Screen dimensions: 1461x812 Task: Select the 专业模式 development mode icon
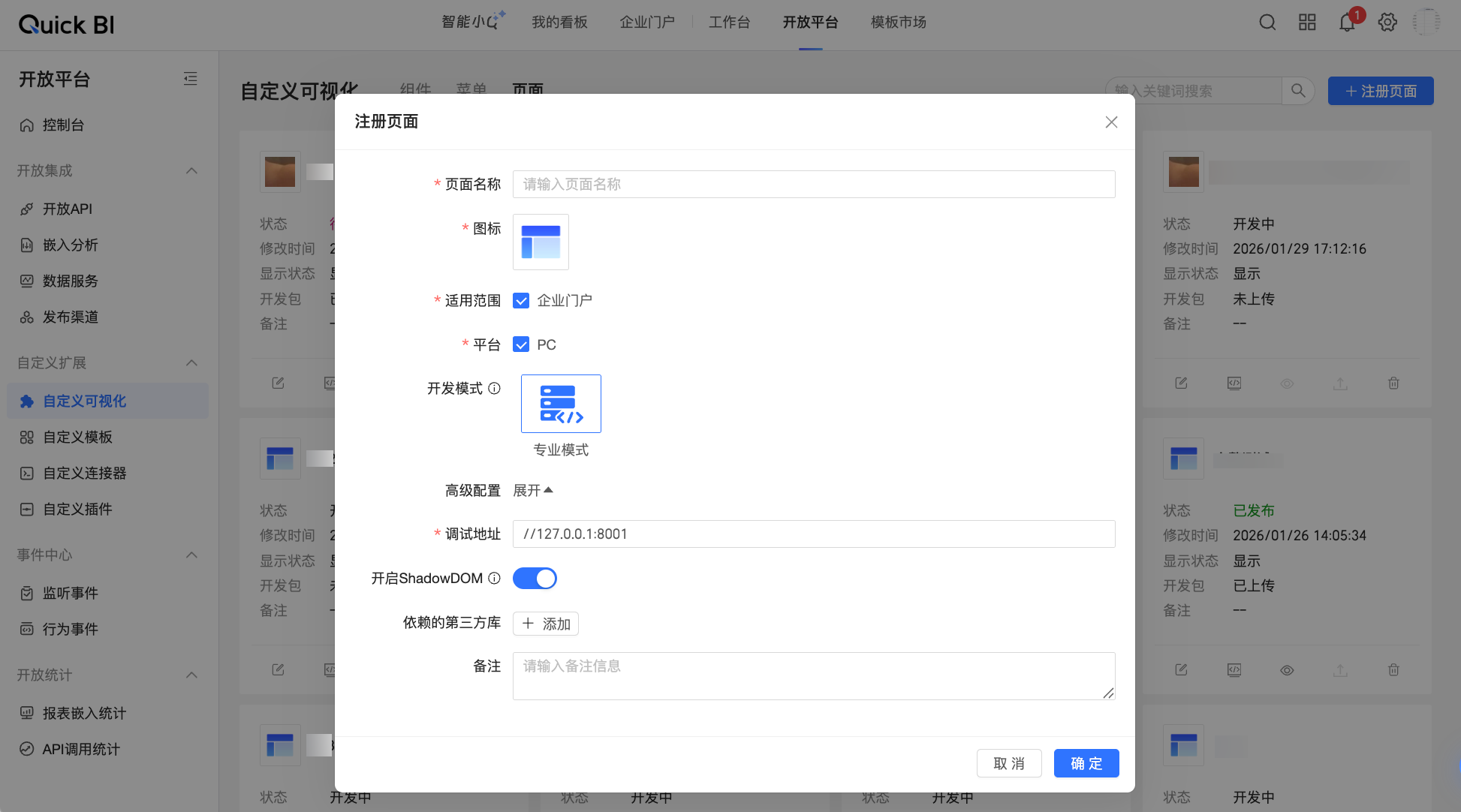[x=561, y=404]
